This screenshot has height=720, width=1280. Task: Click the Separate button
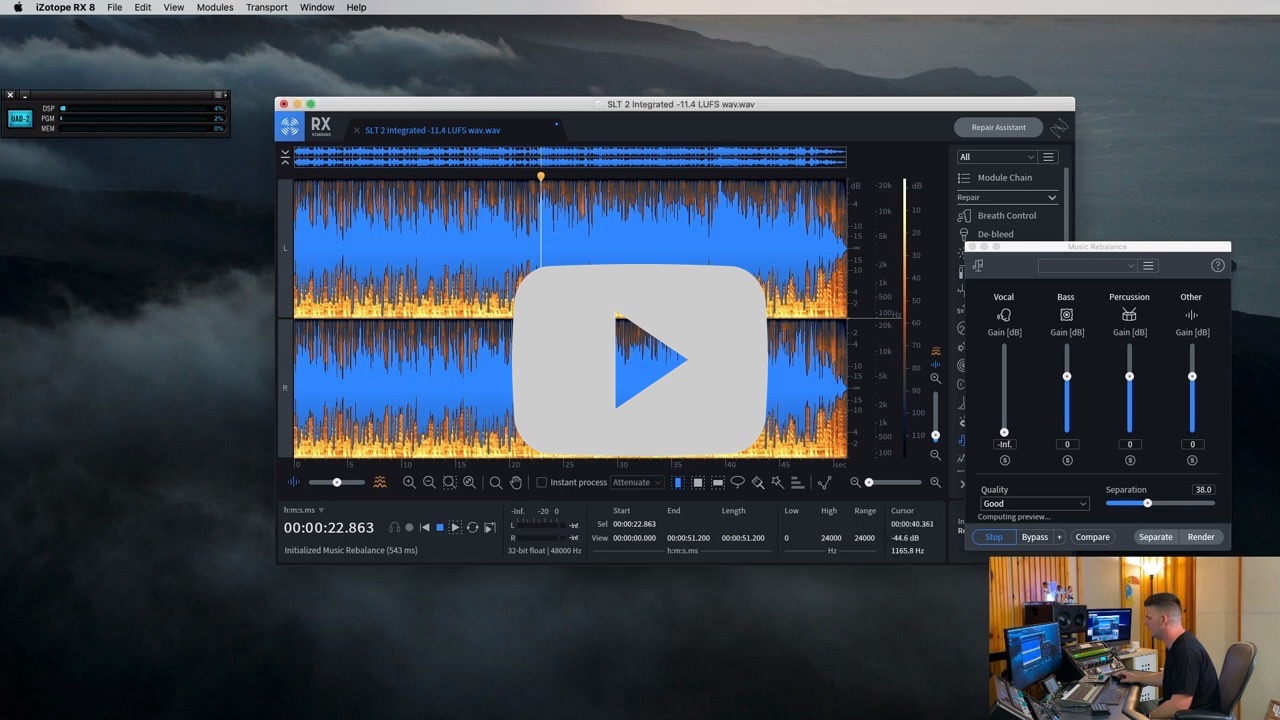click(1155, 537)
